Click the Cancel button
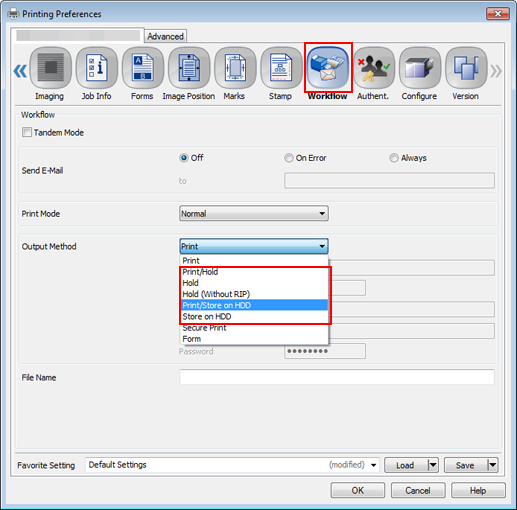Screen dimensions: 517x510 click(x=418, y=490)
